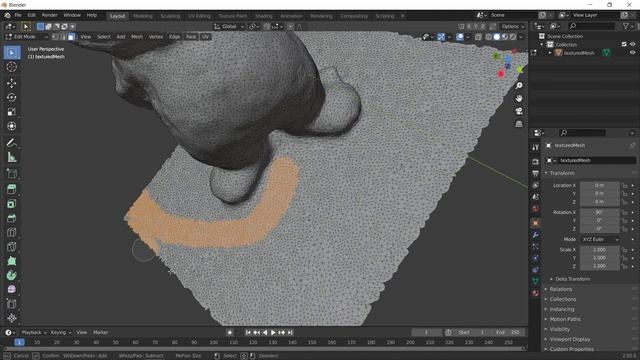Viewport: 640px width, 360px height.
Task: Enable Vertex select mode
Action: [55, 37]
